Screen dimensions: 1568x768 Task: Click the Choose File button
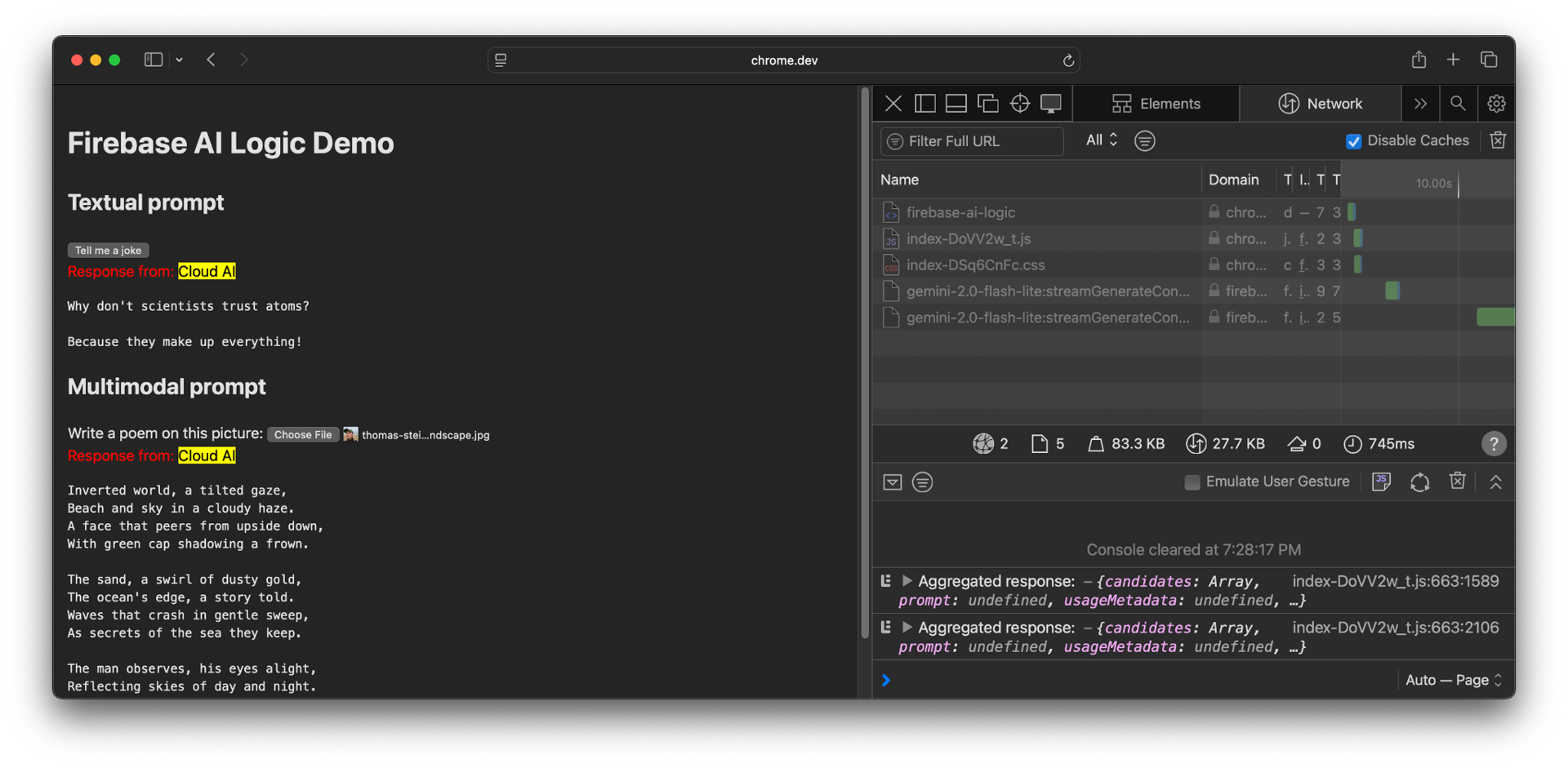(303, 434)
